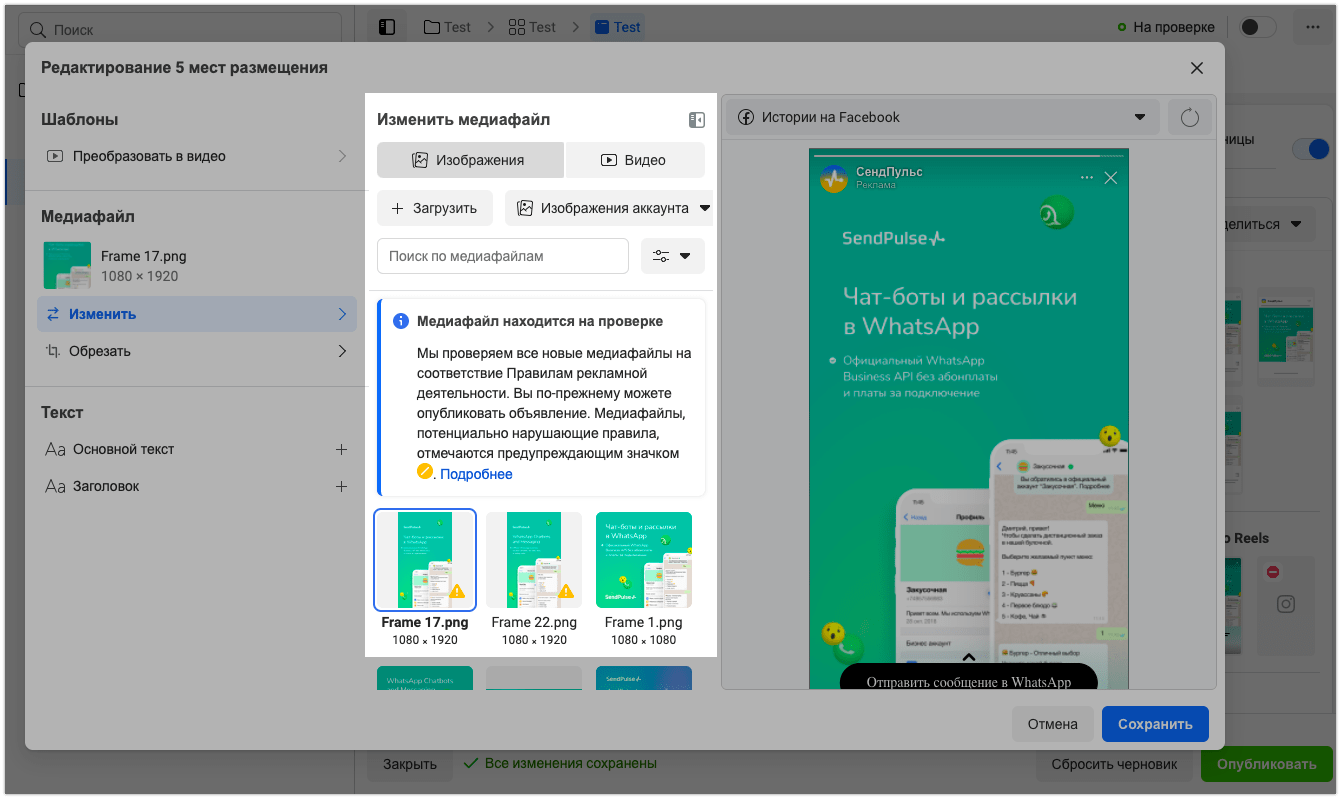The image size is (1341, 799).
Task: Click the Сбросить черновик button
Action: tap(1115, 764)
